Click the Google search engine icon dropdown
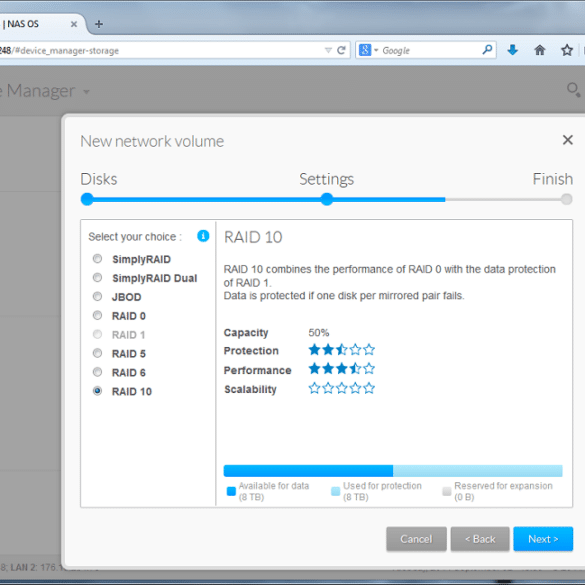 pyautogui.click(x=368, y=50)
